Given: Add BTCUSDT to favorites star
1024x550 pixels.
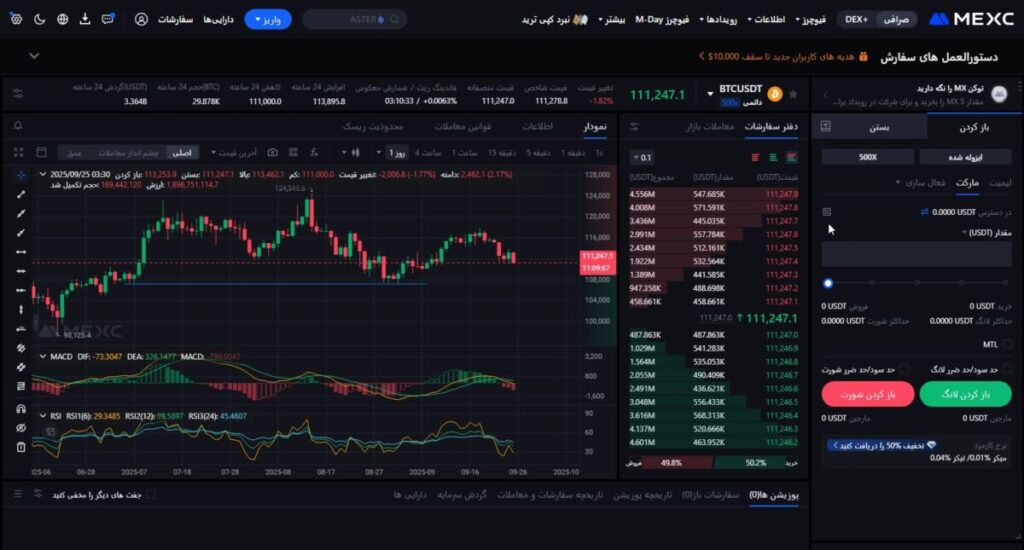Looking at the screenshot, I should pyautogui.click(x=793, y=94).
